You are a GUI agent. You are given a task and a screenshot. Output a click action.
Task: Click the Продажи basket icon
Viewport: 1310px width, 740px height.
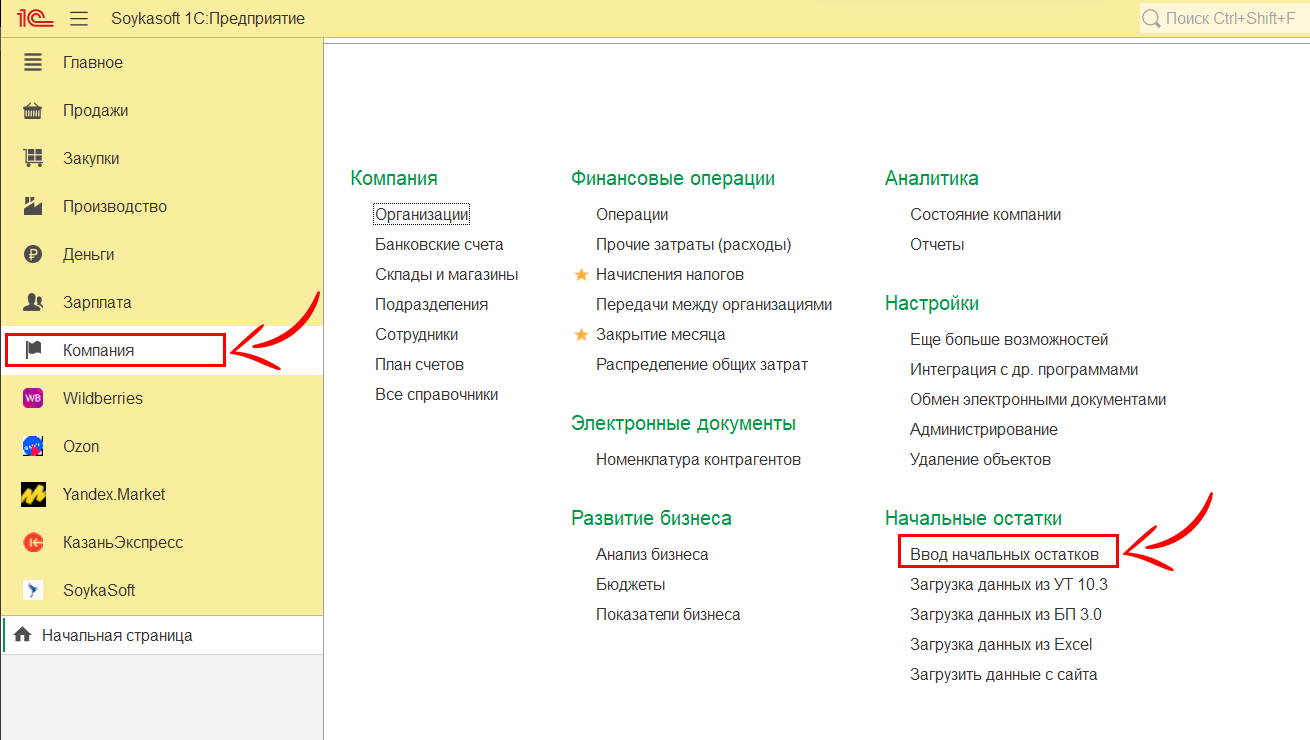pyautogui.click(x=33, y=110)
